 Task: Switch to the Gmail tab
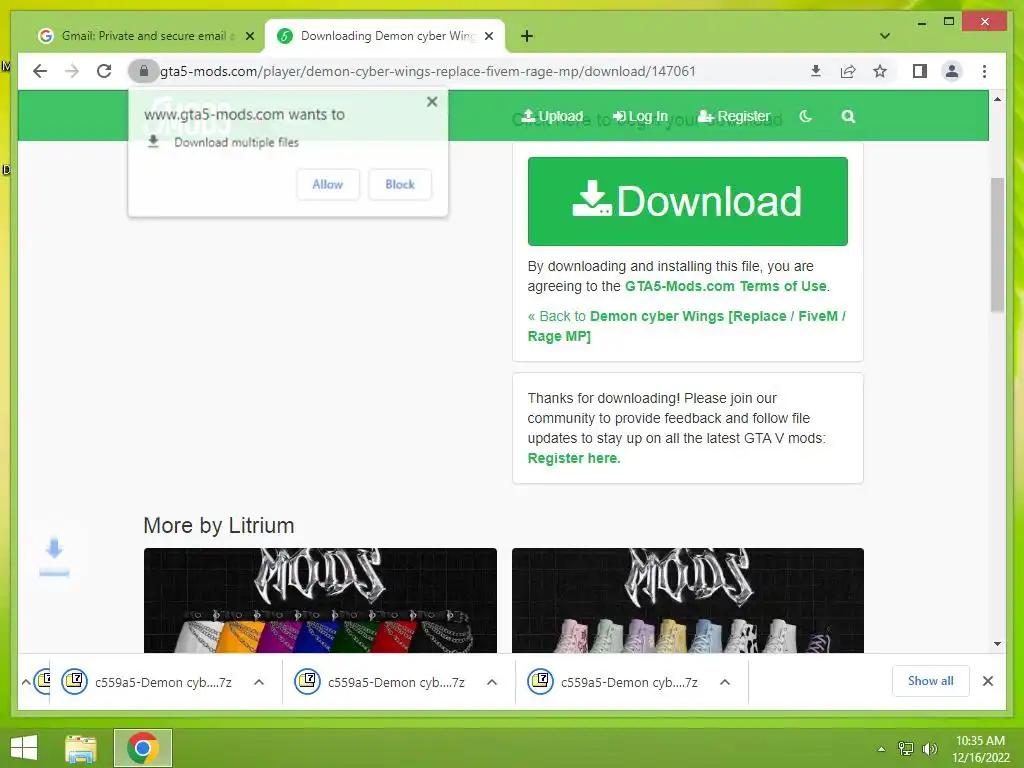point(145,36)
